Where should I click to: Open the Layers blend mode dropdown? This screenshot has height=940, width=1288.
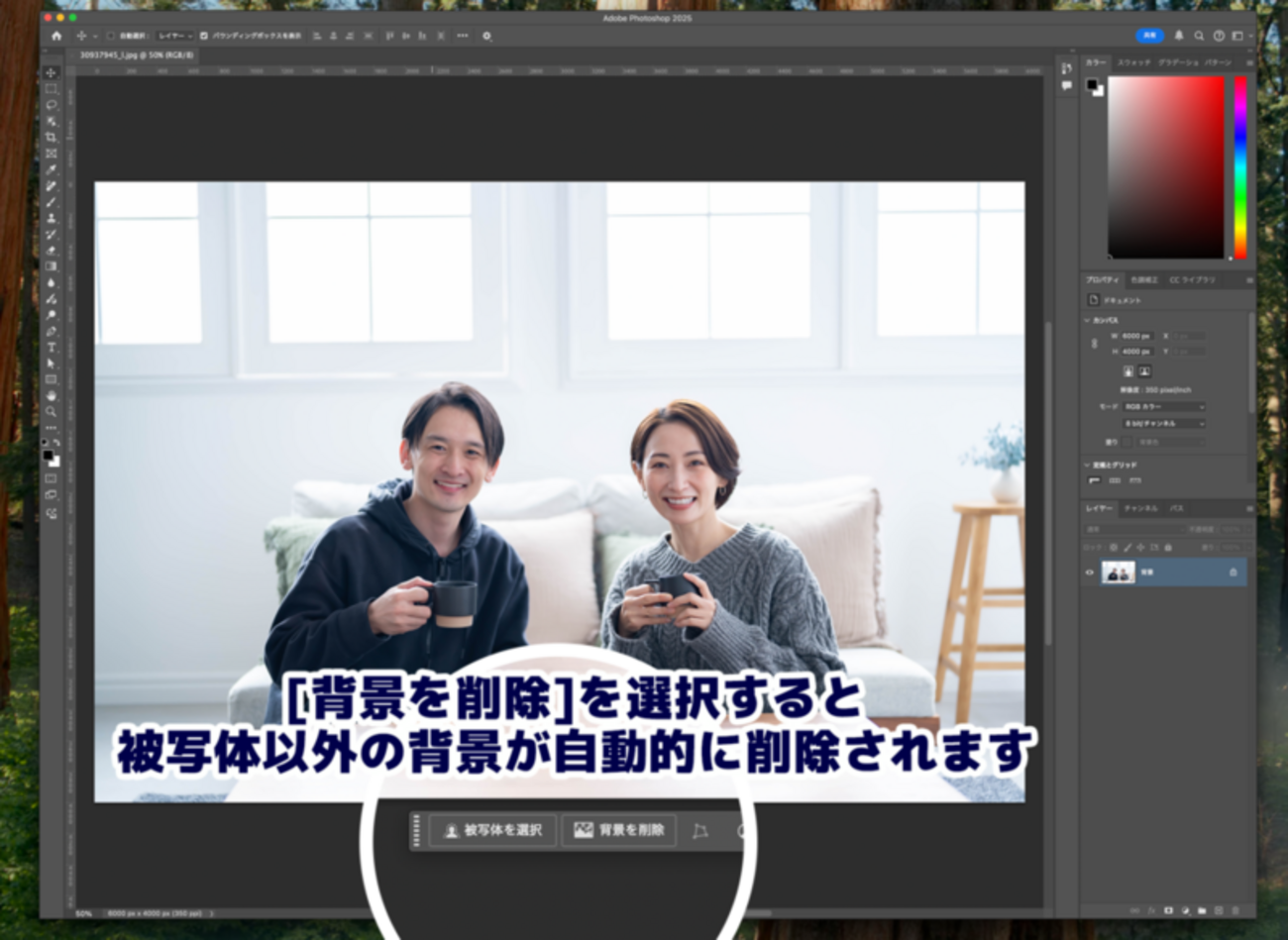coord(1132,530)
